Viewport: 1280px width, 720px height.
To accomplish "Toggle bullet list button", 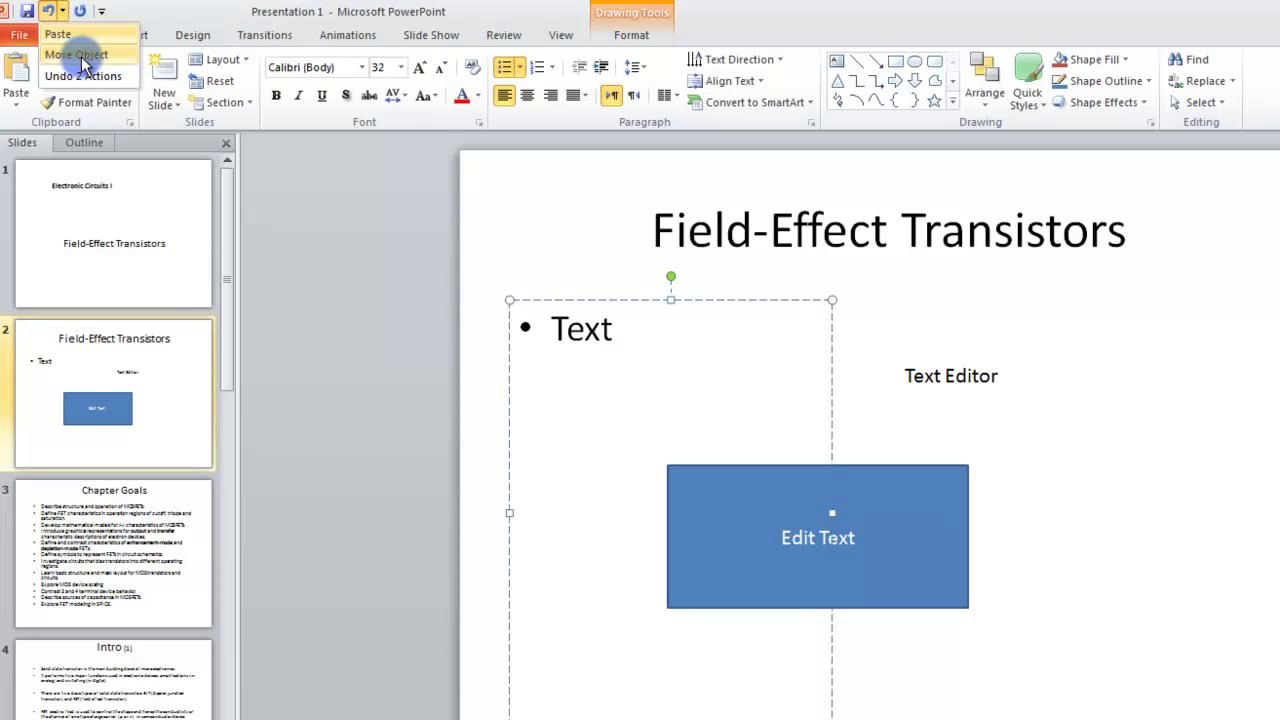I will (504, 67).
